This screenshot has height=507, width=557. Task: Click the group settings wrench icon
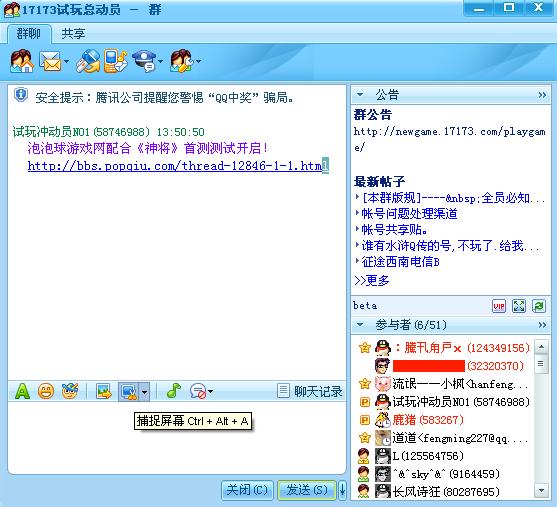182,61
